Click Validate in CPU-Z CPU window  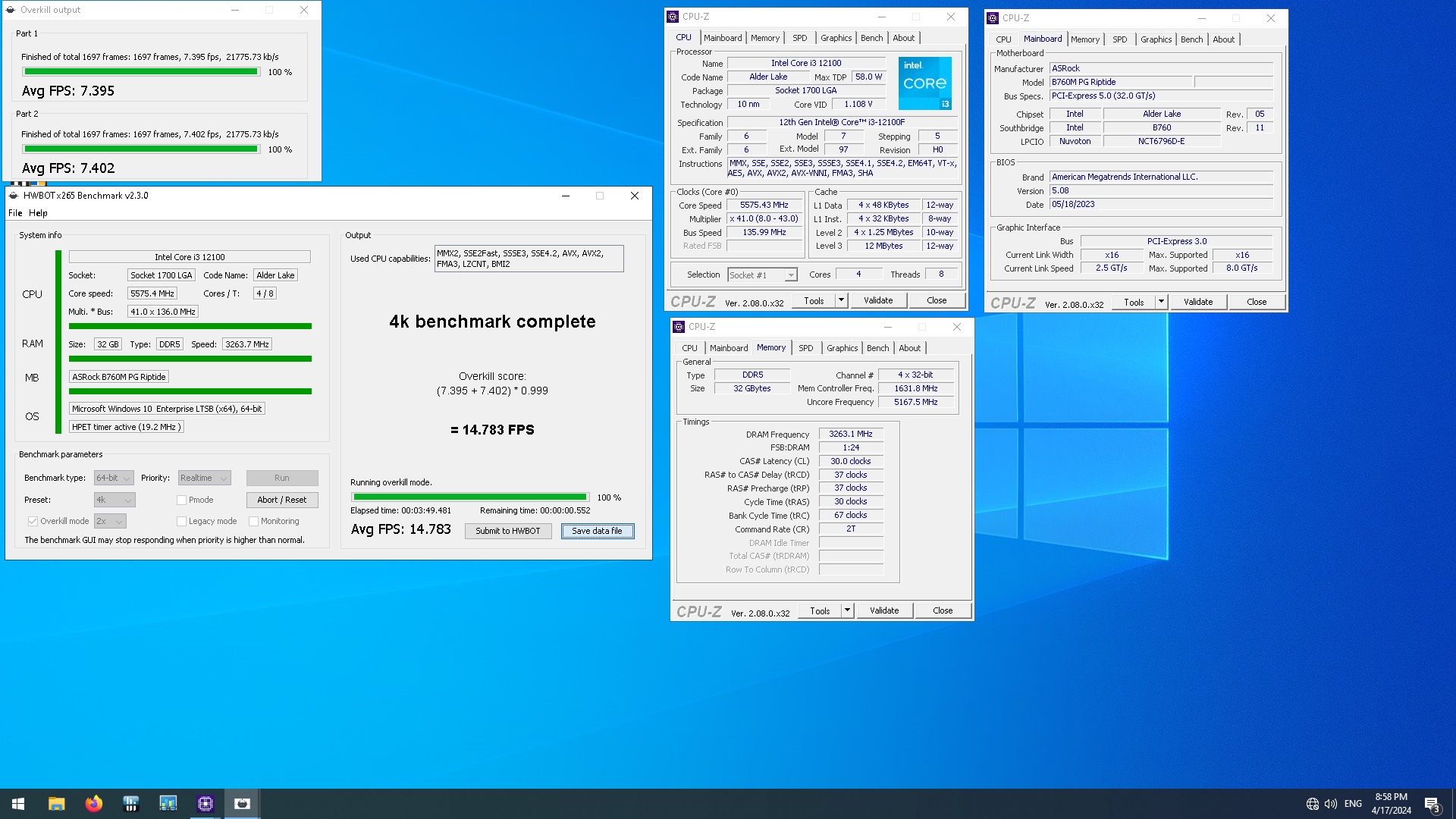tap(878, 300)
